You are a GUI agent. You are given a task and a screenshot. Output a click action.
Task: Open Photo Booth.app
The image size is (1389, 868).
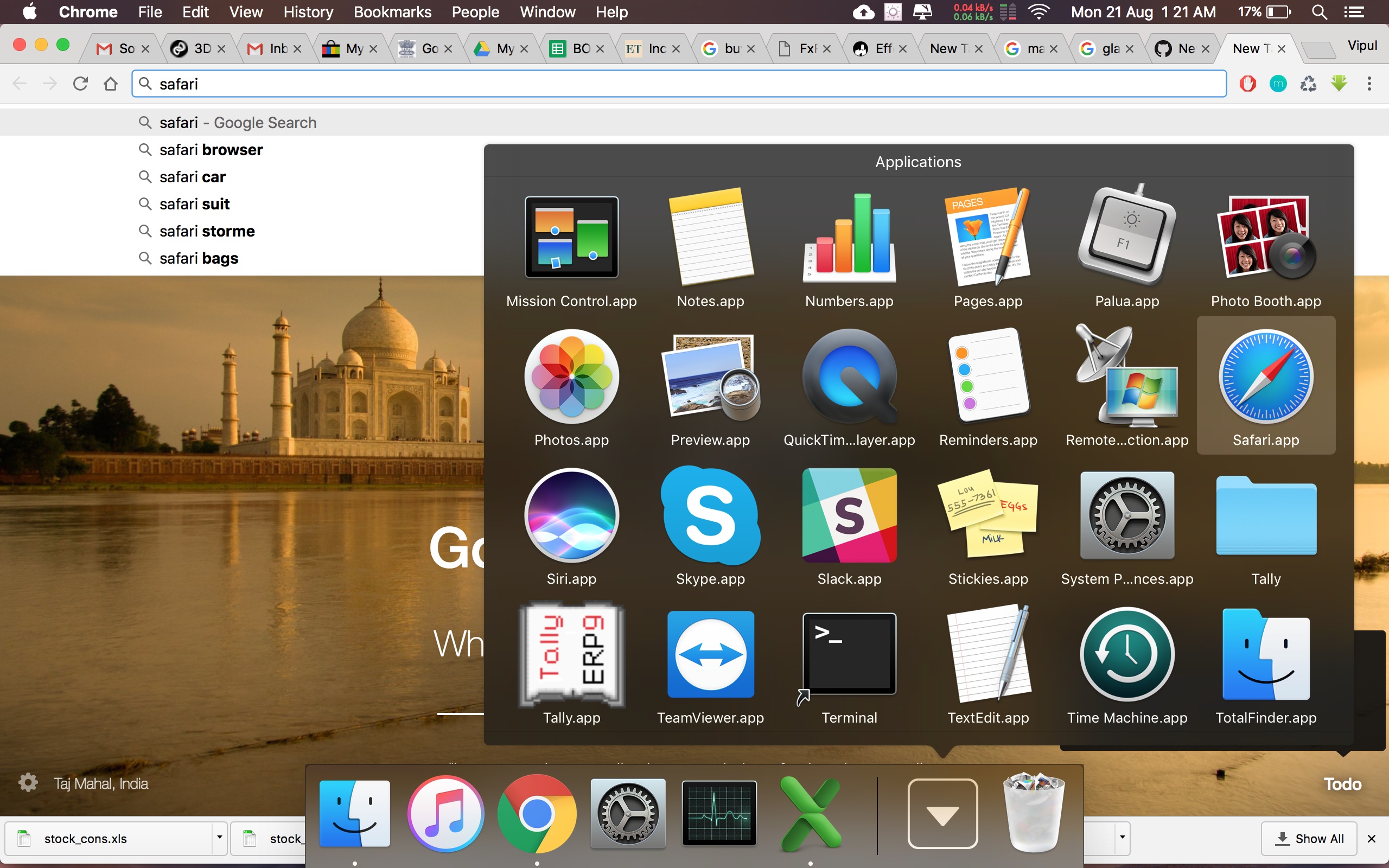(1266, 238)
